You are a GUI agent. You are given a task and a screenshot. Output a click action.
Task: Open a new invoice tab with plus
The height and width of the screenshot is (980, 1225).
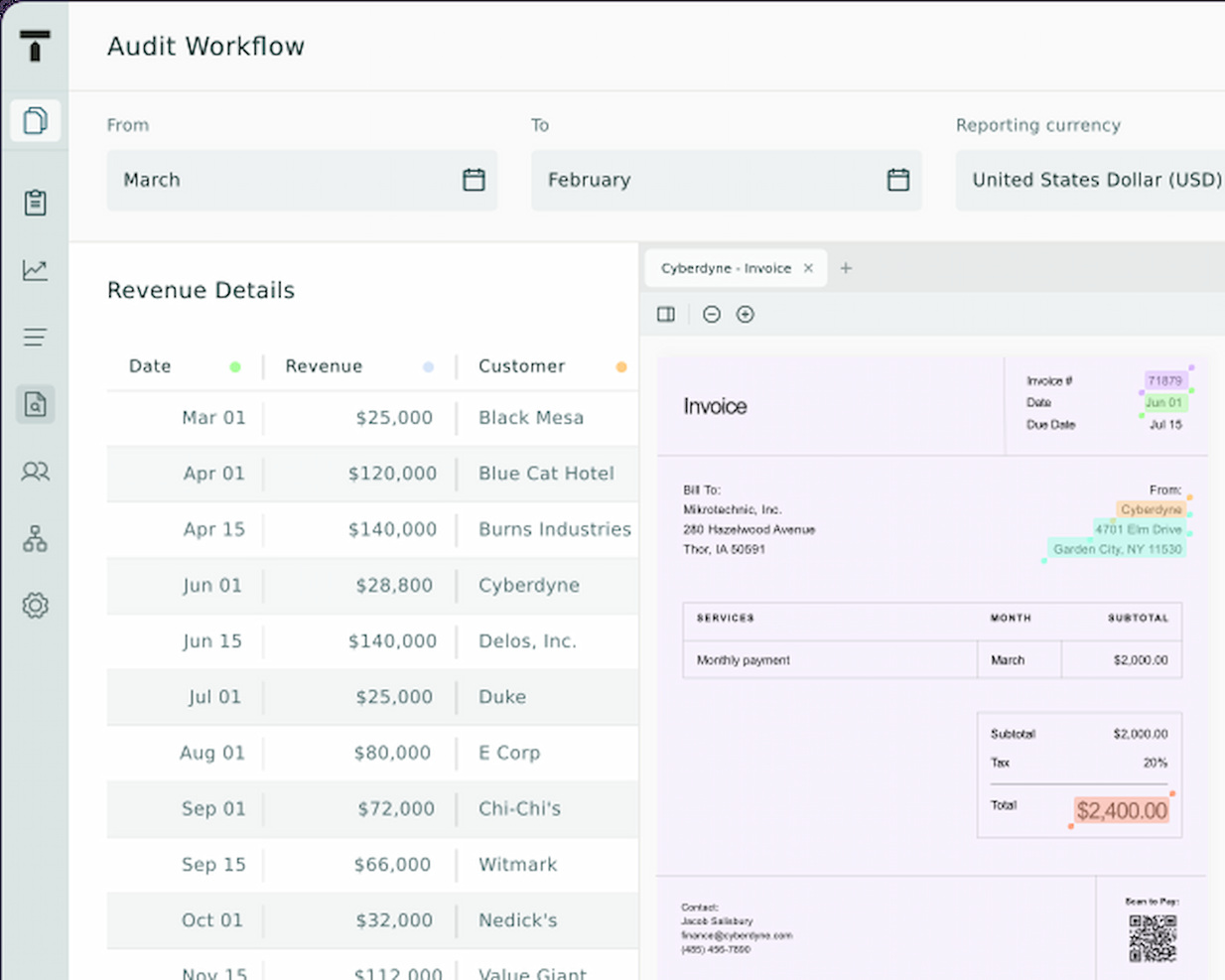coord(846,268)
